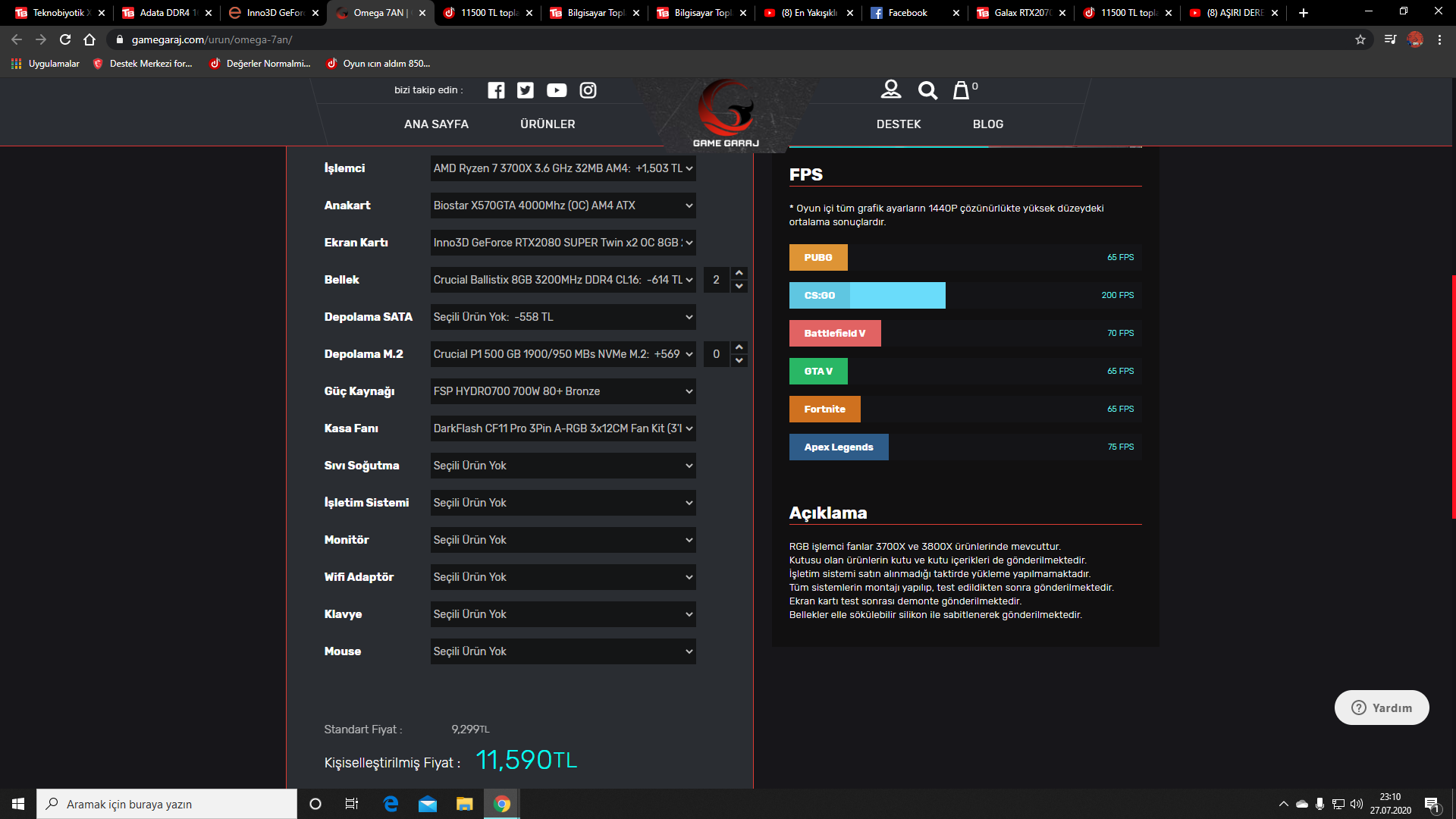Click the Game Garaj logo
This screenshot has width=1456, height=819.
coord(726,114)
